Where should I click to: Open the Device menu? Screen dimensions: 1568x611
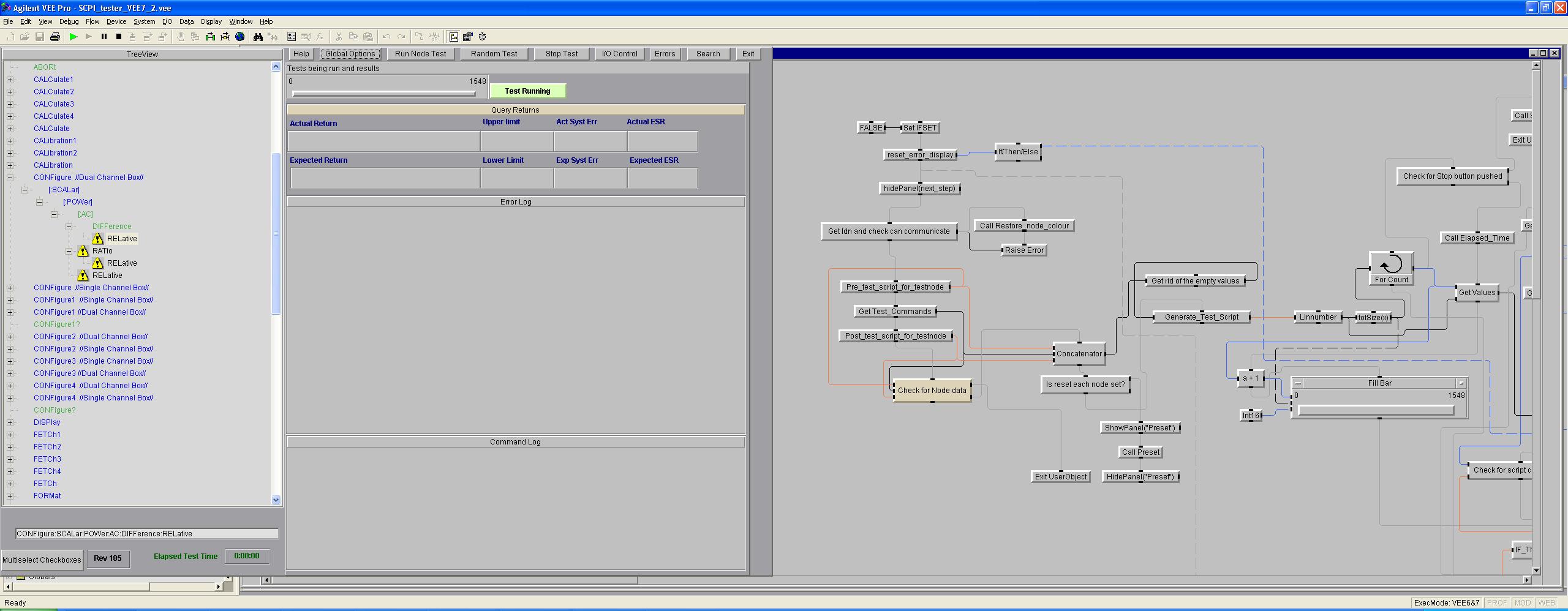pos(116,21)
